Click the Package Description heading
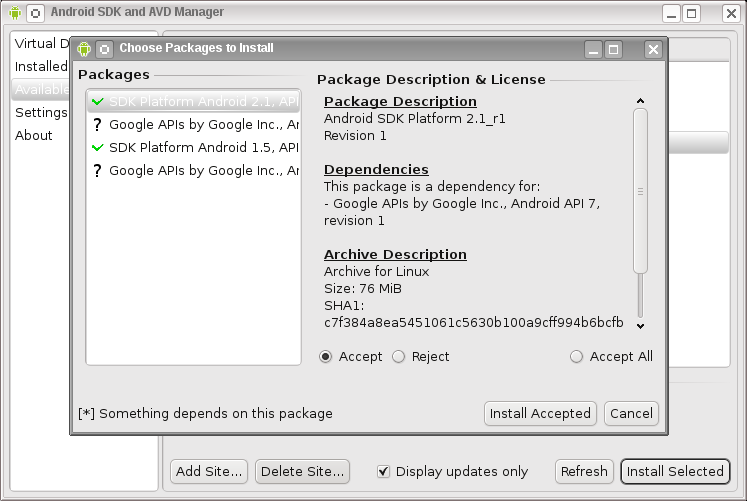The image size is (747, 501). click(400, 101)
